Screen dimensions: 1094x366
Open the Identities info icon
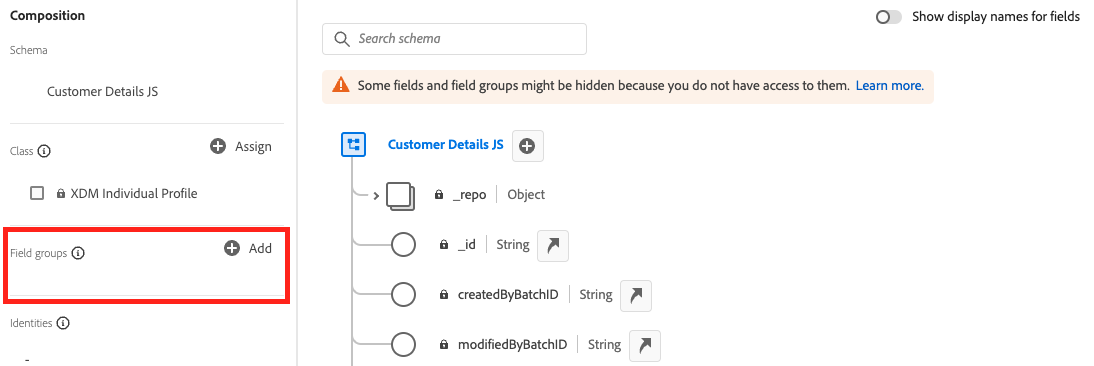(x=63, y=323)
